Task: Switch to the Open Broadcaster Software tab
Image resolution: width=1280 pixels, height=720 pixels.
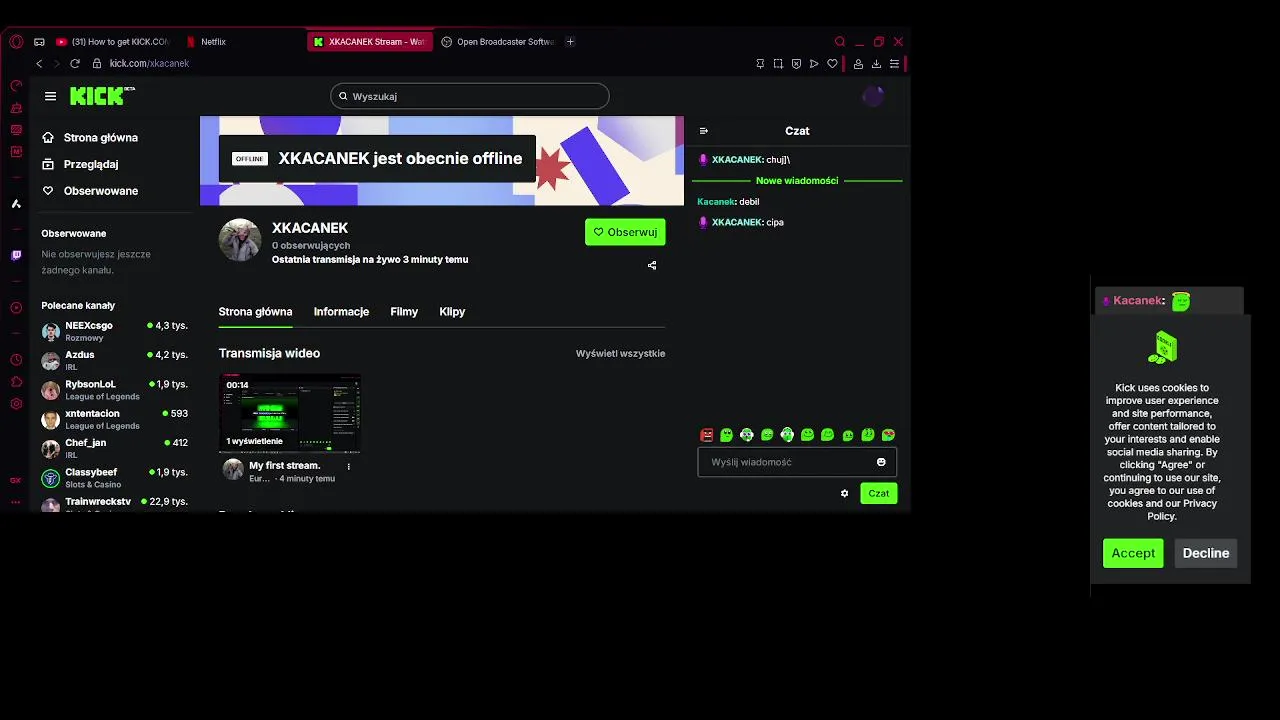Action: pos(497,42)
